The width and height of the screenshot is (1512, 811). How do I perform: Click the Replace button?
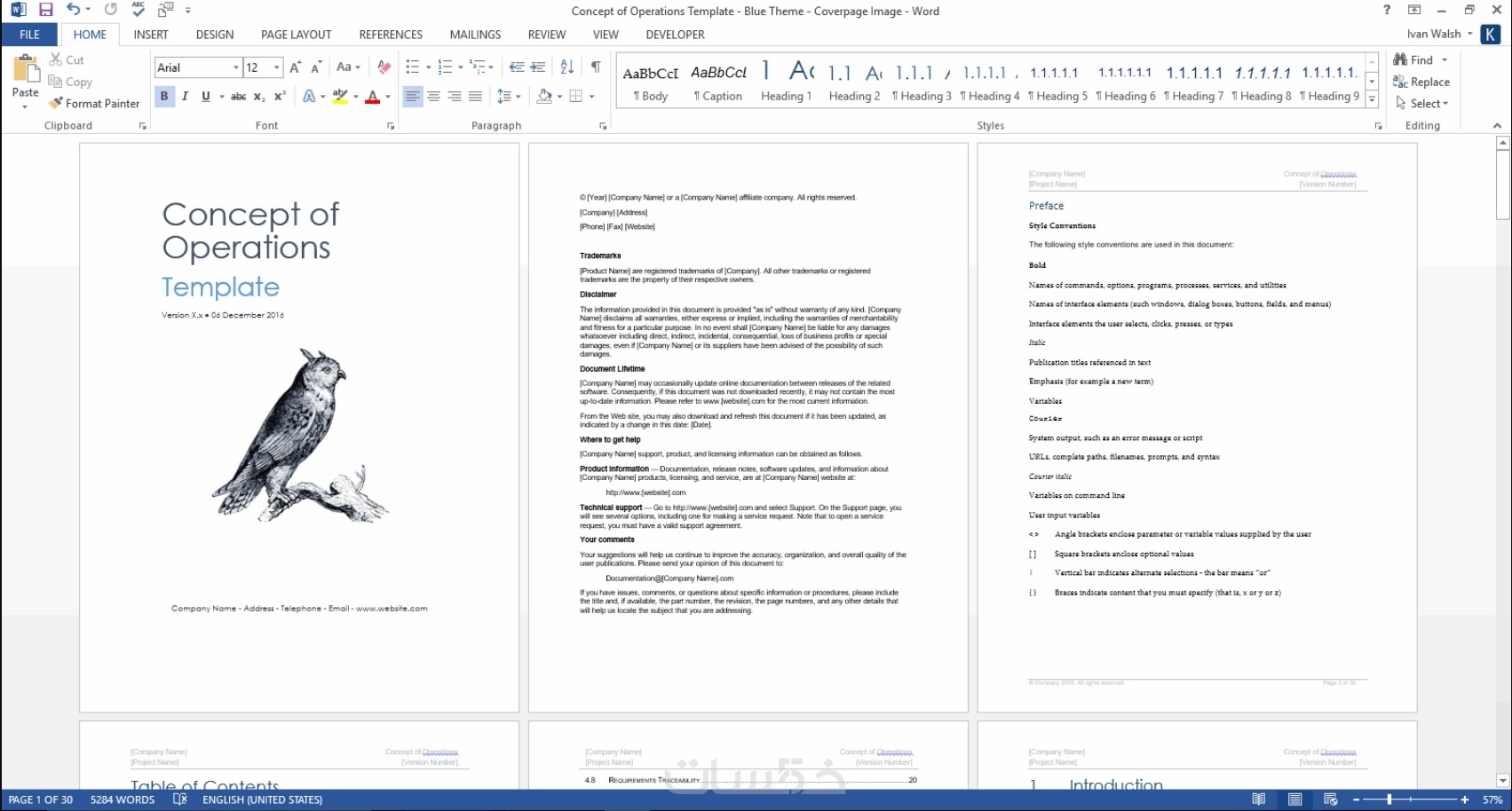tap(1421, 82)
